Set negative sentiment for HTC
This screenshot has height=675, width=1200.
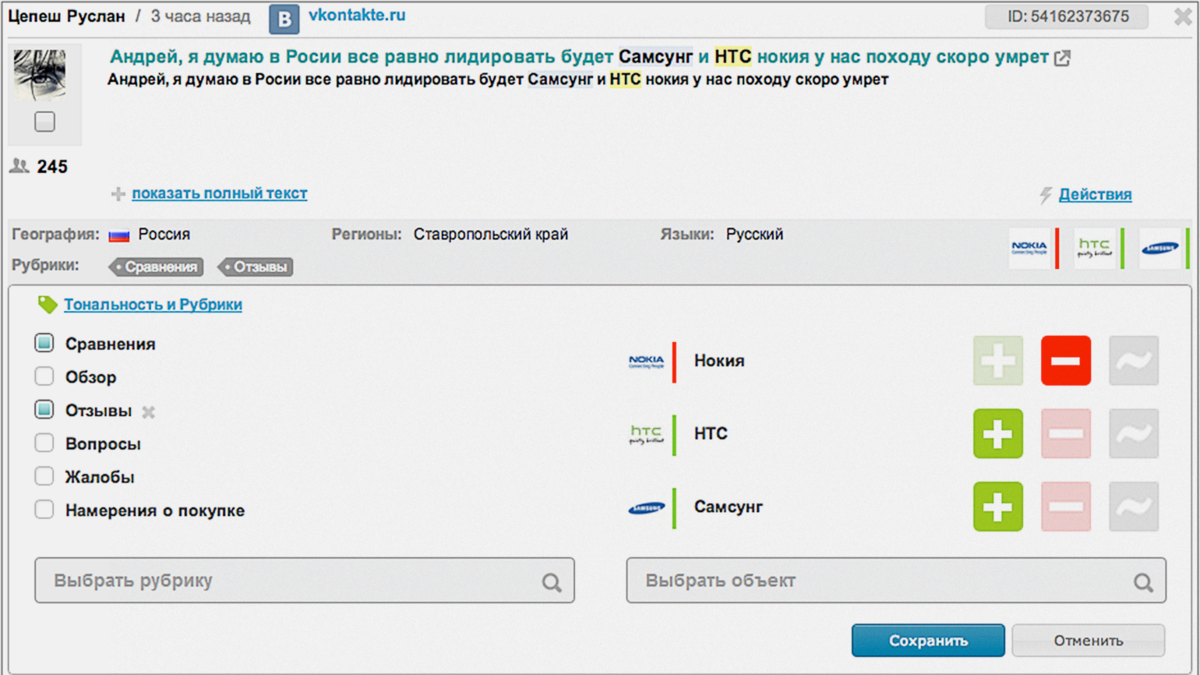(x=1066, y=434)
